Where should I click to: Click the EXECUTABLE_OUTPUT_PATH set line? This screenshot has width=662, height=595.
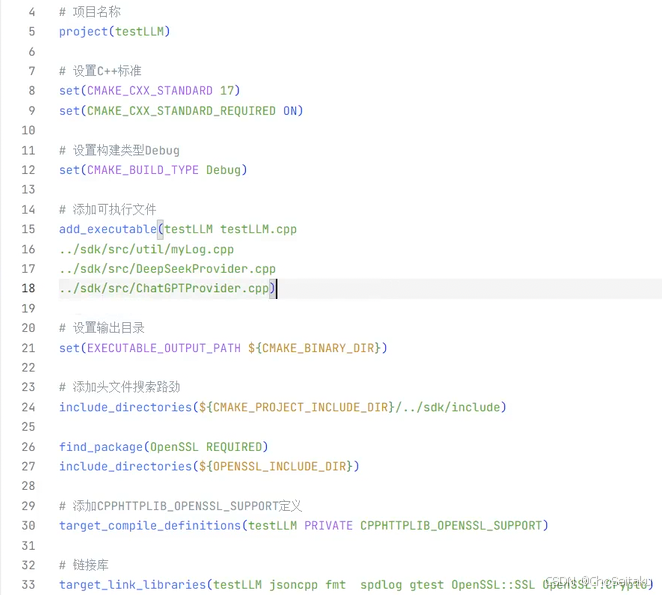(223, 348)
